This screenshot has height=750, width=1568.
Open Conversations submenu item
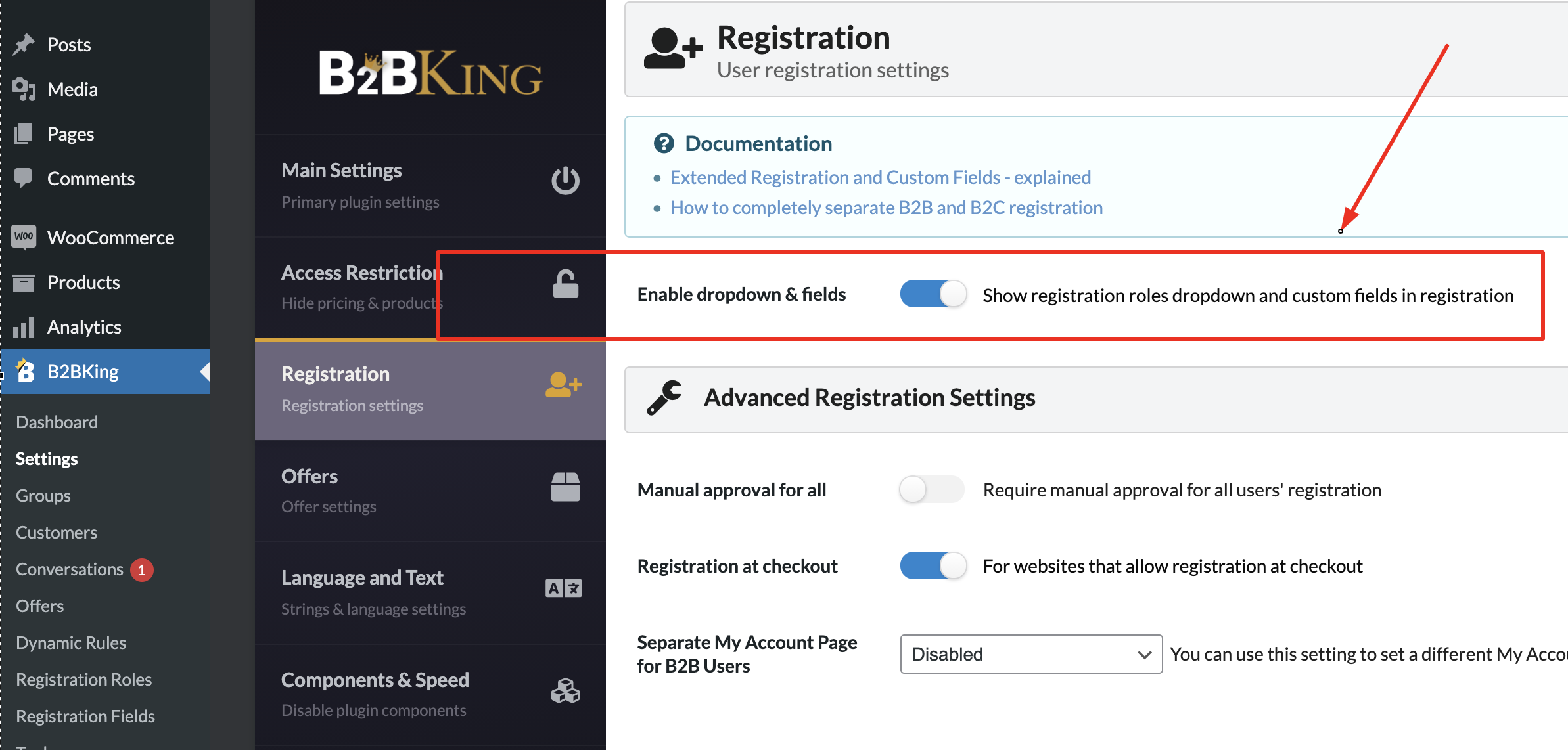pos(70,569)
